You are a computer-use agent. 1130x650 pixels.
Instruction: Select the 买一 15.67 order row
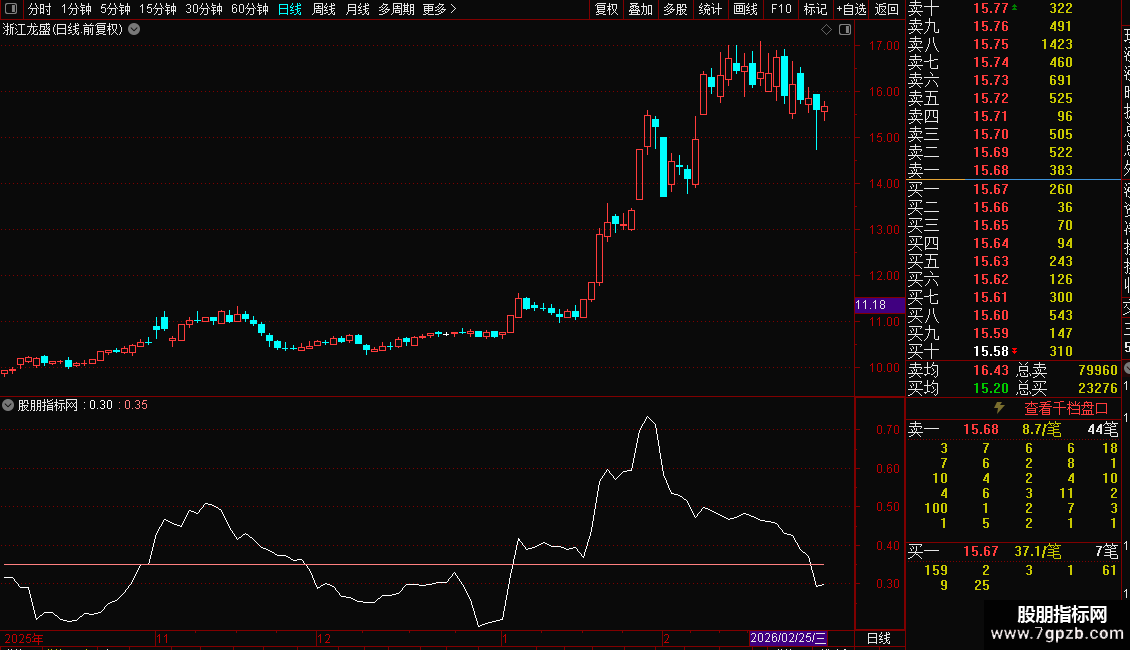pos(1013,189)
